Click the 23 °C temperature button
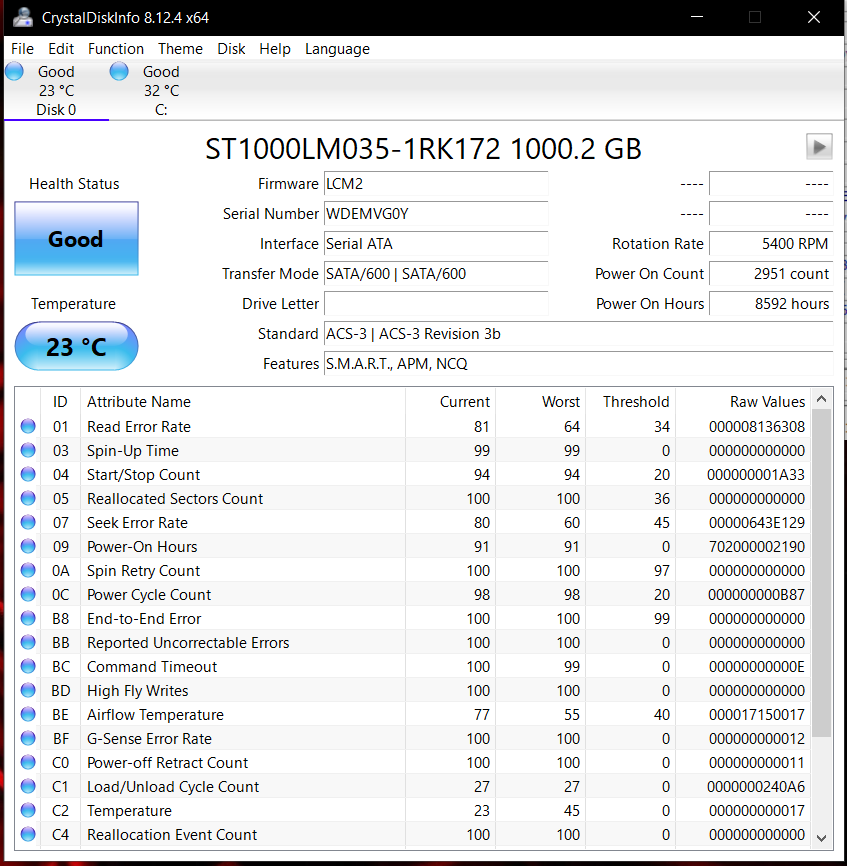Image resolution: width=847 pixels, height=866 pixels. click(76, 347)
